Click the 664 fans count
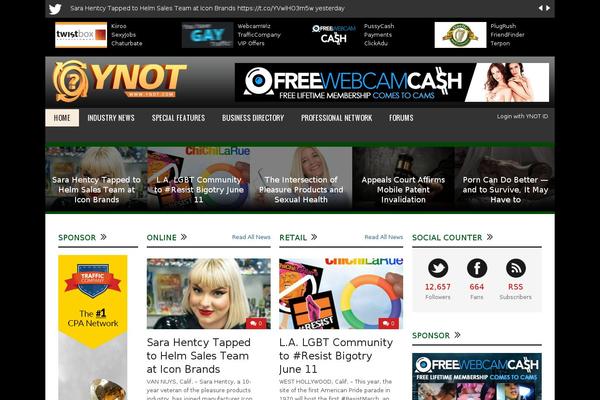 (x=477, y=287)
